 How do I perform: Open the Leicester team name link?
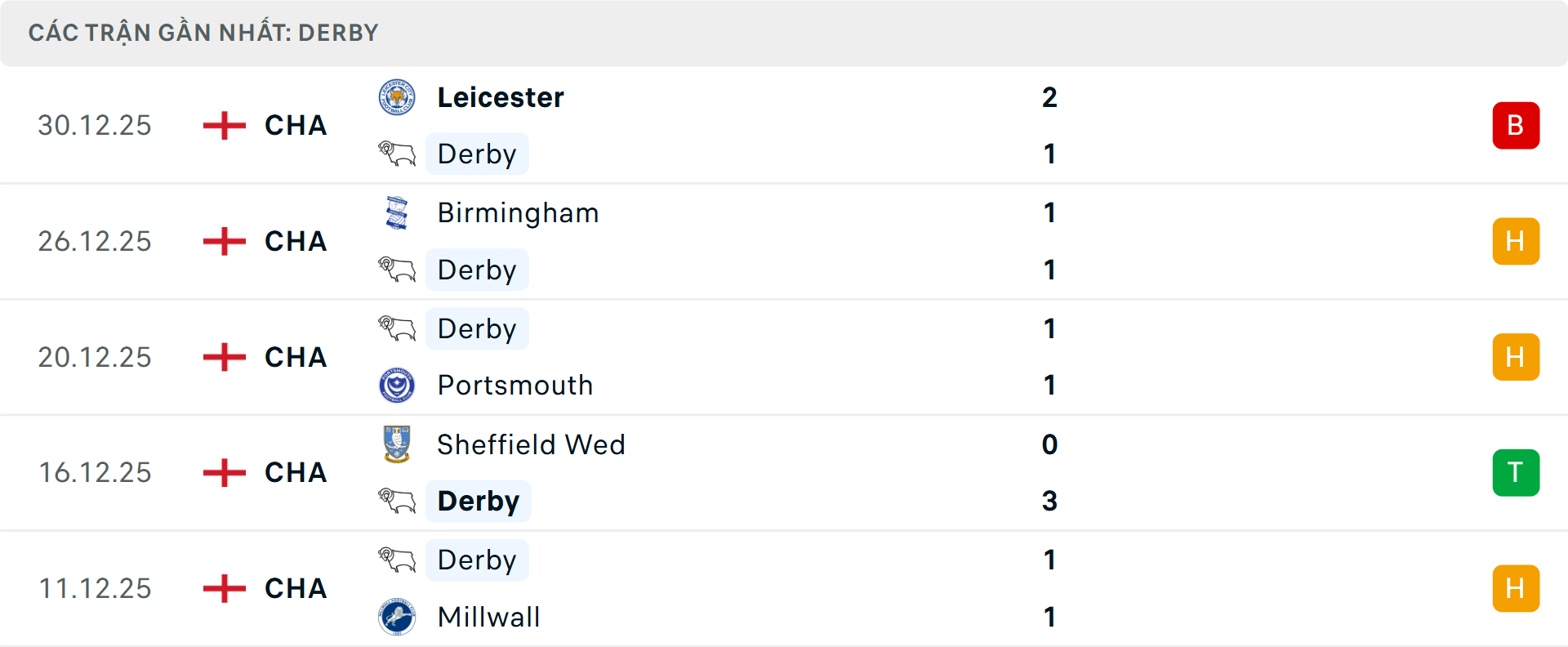click(x=501, y=96)
